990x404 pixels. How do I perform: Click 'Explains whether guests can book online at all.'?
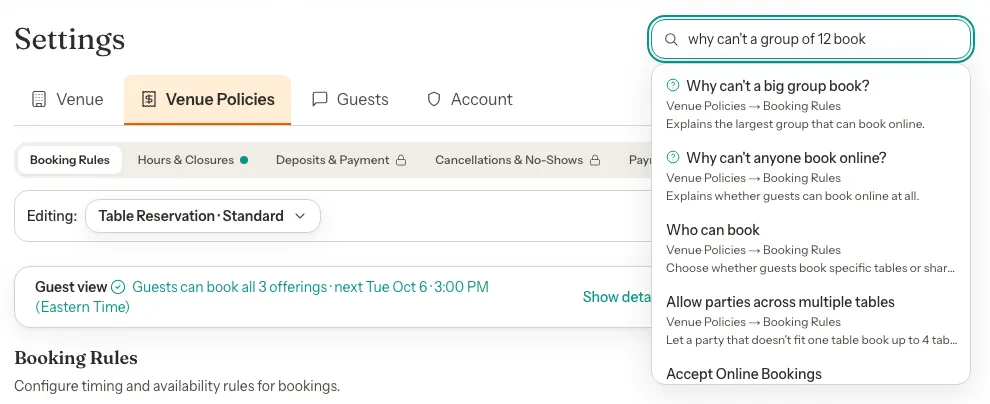[x=792, y=196]
